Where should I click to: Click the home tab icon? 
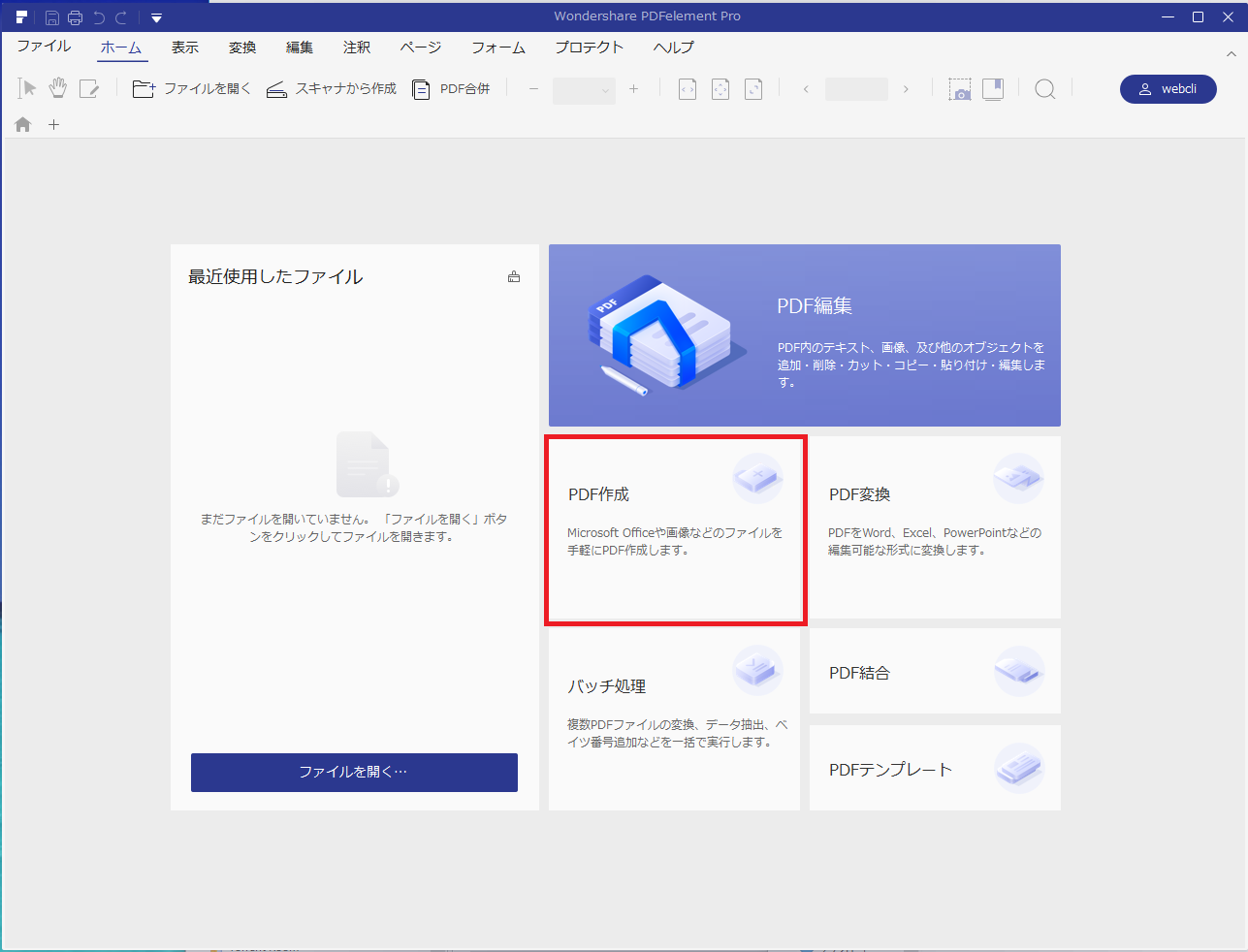click(23, 125)
